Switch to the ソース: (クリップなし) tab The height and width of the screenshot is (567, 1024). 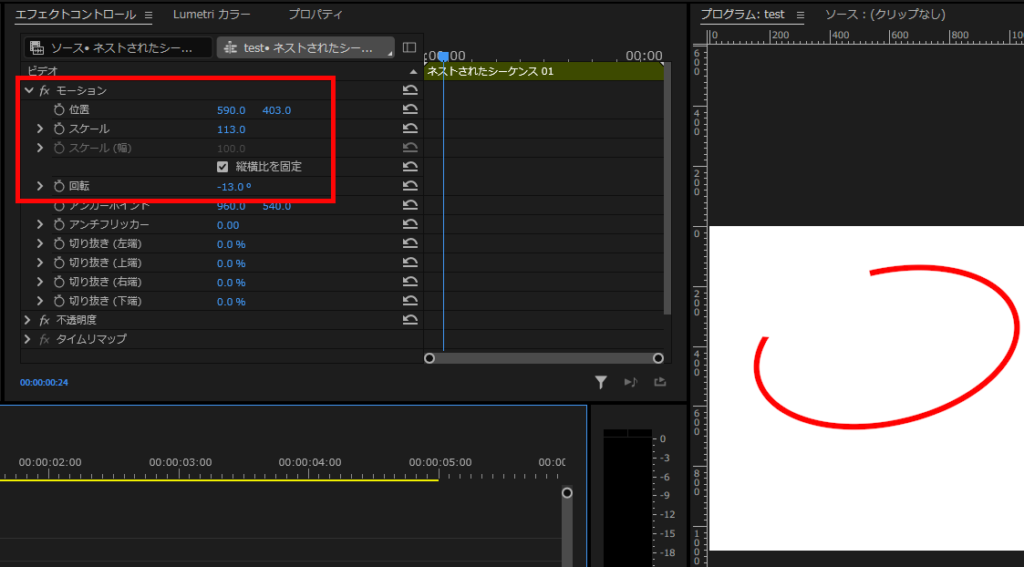click(x=885, y=14)
